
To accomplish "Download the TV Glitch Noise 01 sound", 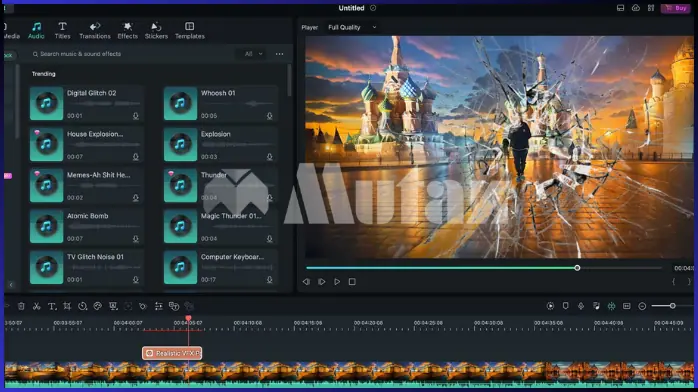I will 136,280.
